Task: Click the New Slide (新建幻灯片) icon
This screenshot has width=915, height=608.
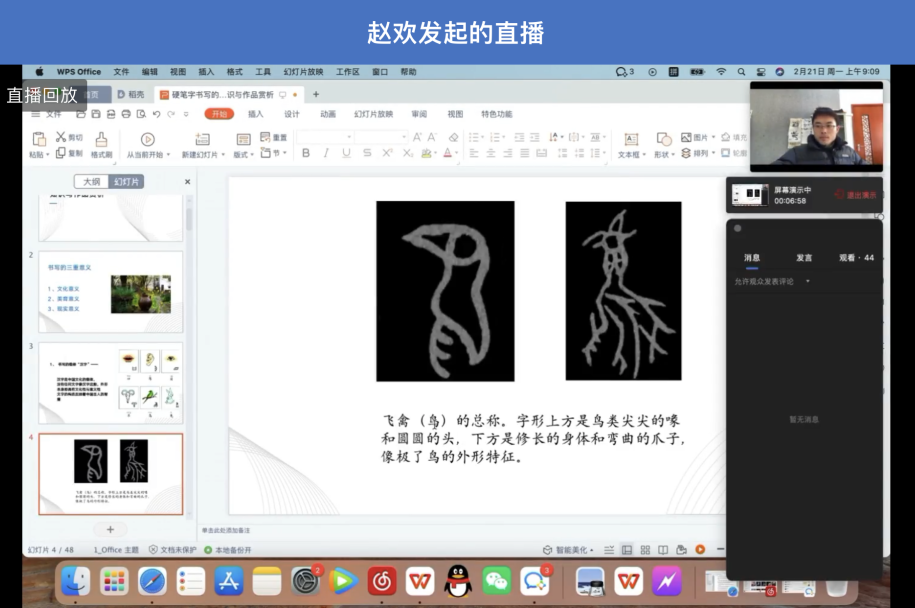Action: 201,140
